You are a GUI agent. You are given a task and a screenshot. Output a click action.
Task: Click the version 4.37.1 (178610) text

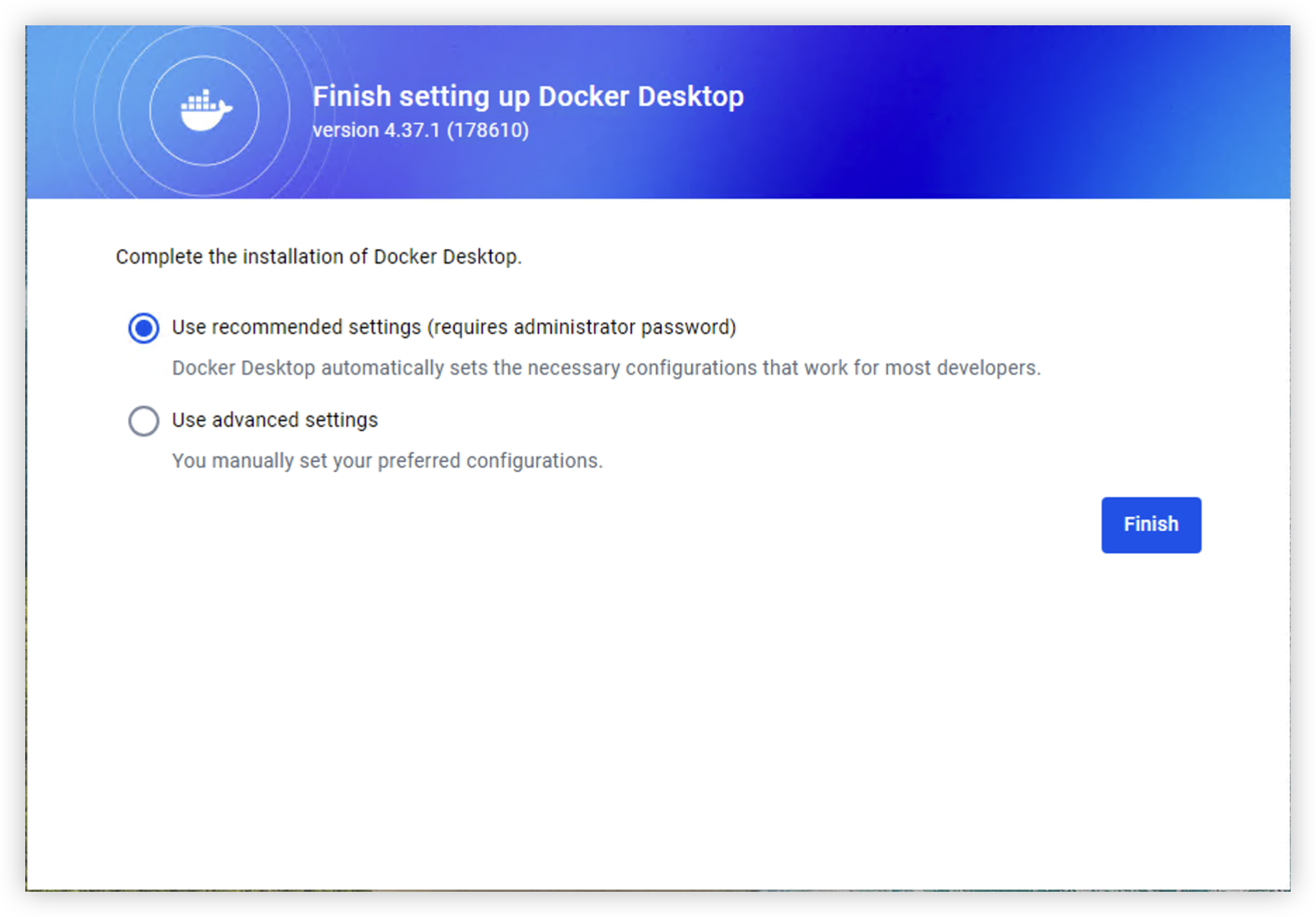(x=420, y=130)
